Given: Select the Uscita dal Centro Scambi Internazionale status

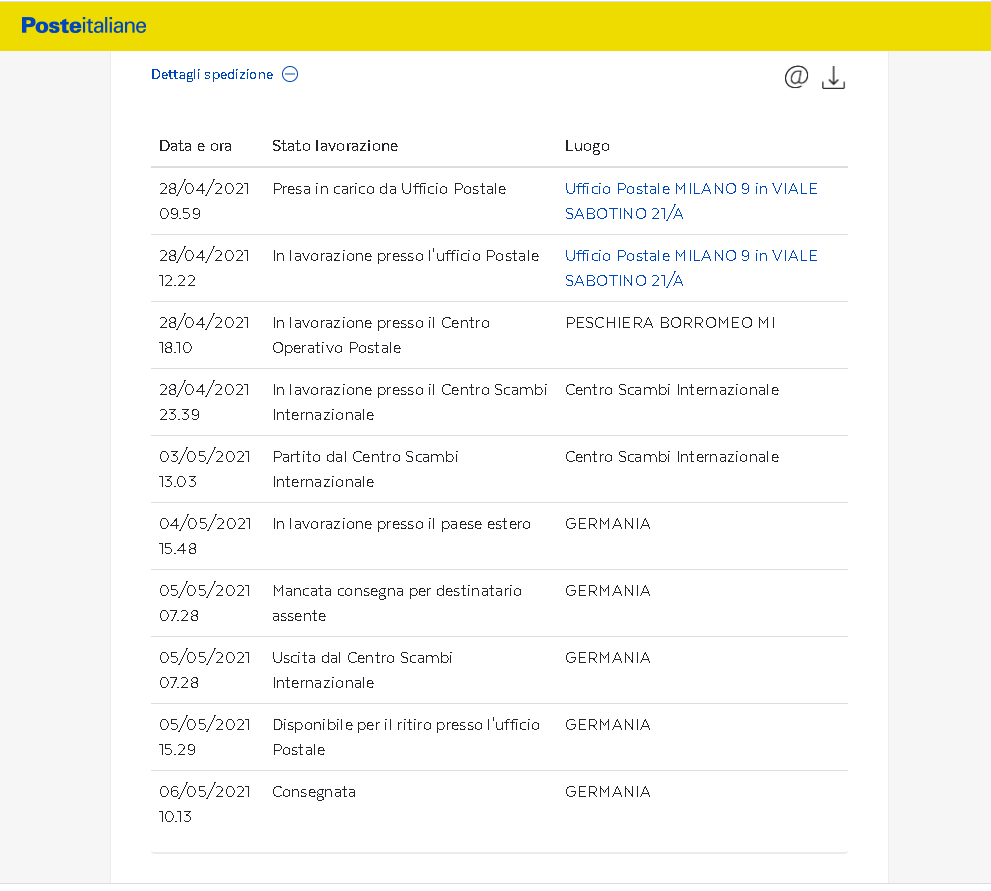Looking at the screenshot, I should pos(362,670).
